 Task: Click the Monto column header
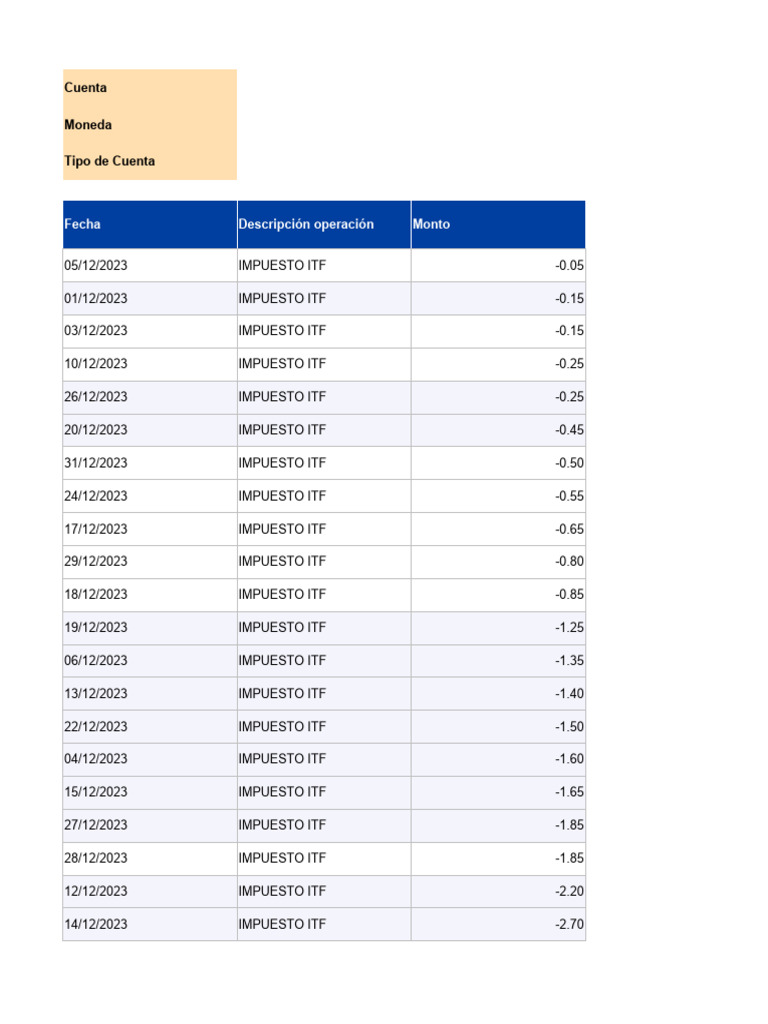(x=431, y=225)
